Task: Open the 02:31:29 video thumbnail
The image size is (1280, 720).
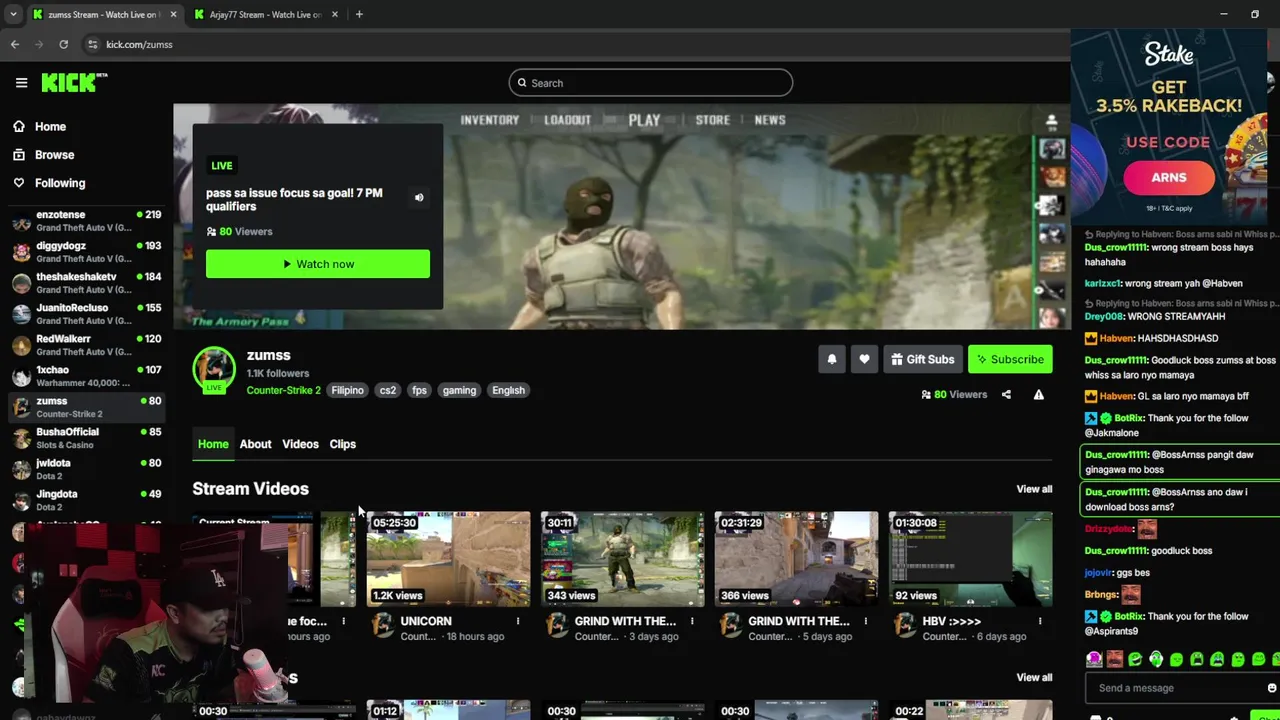Action: click(796, 559)
